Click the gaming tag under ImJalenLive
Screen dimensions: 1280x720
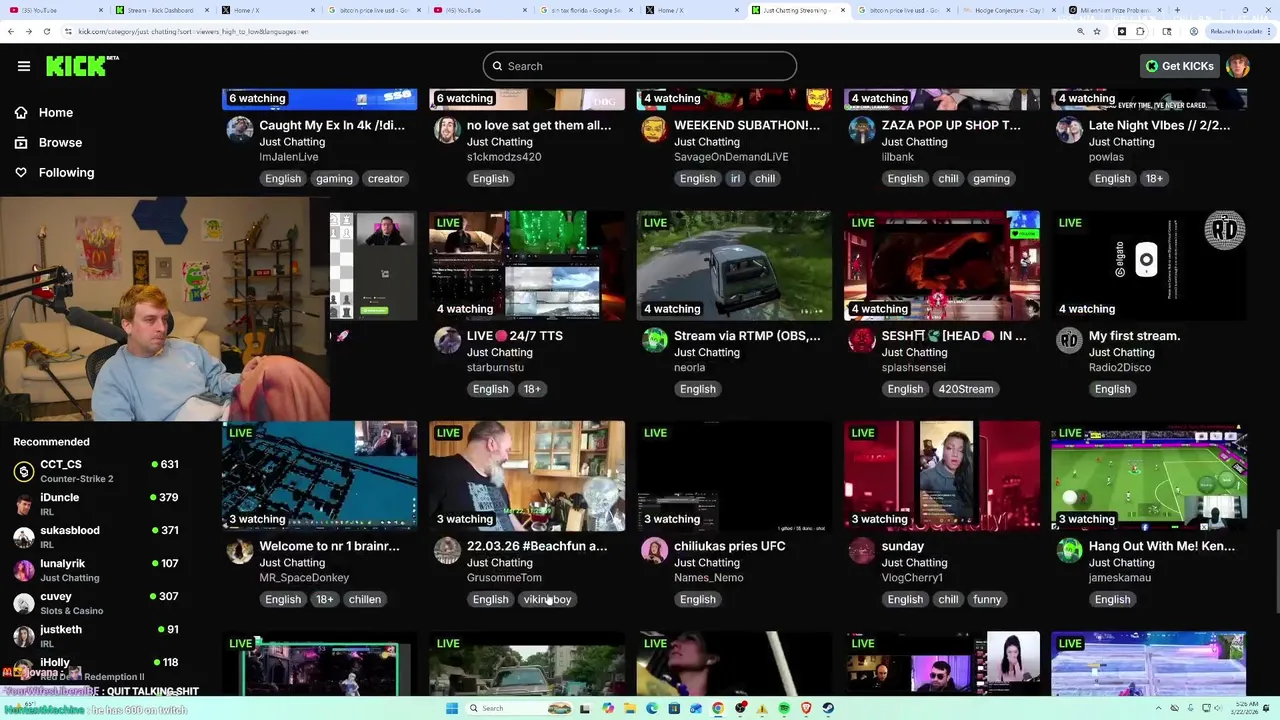click(x=334, y=179)
